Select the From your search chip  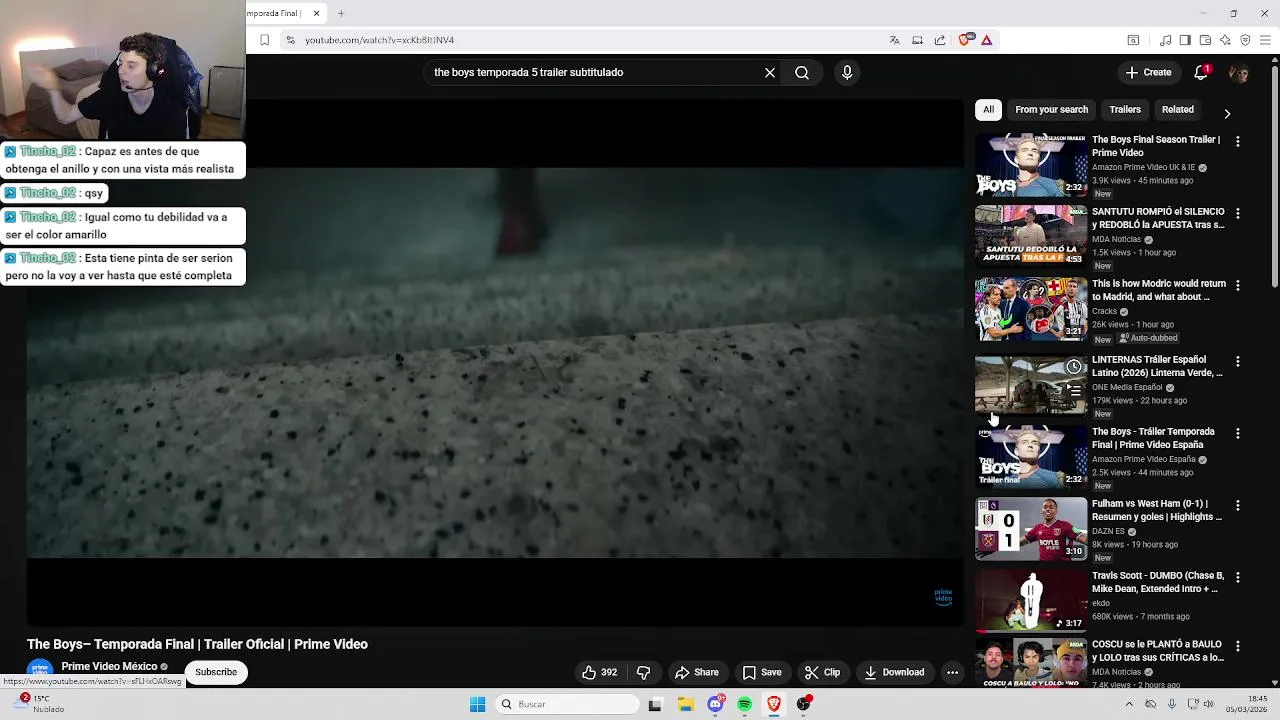pyautogui.click(x=1051, y=110)
